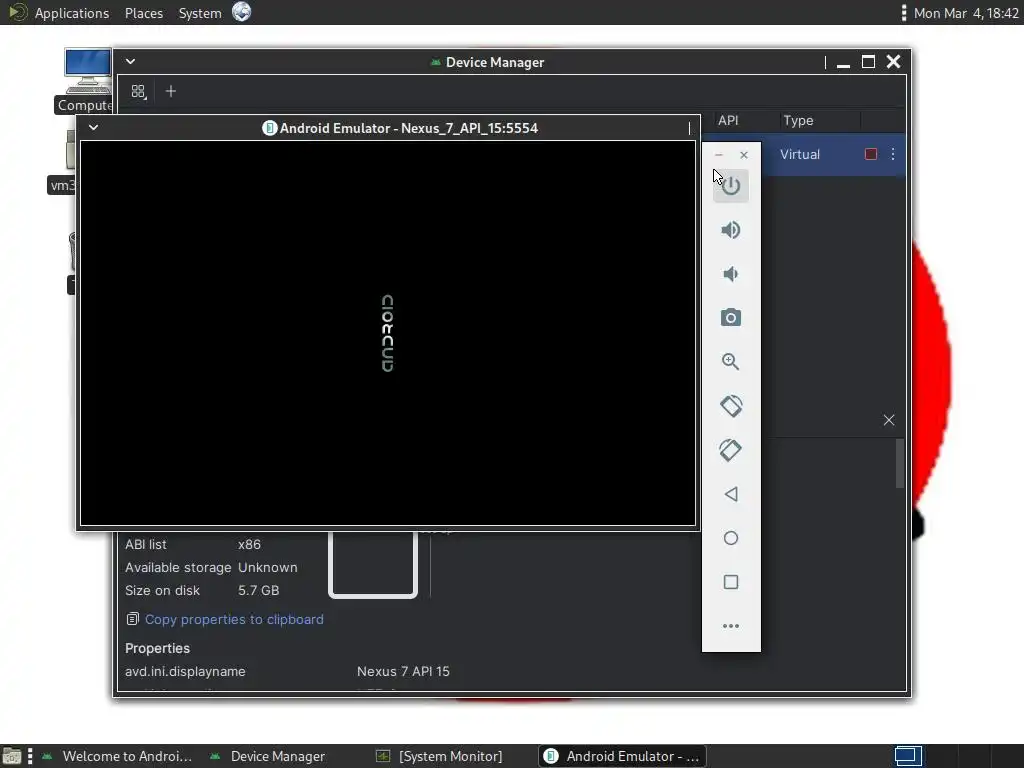Raise volume in emulator toolbar
Image resolution: width=1024 pixels, height=768 pixels.
[731, 230]
